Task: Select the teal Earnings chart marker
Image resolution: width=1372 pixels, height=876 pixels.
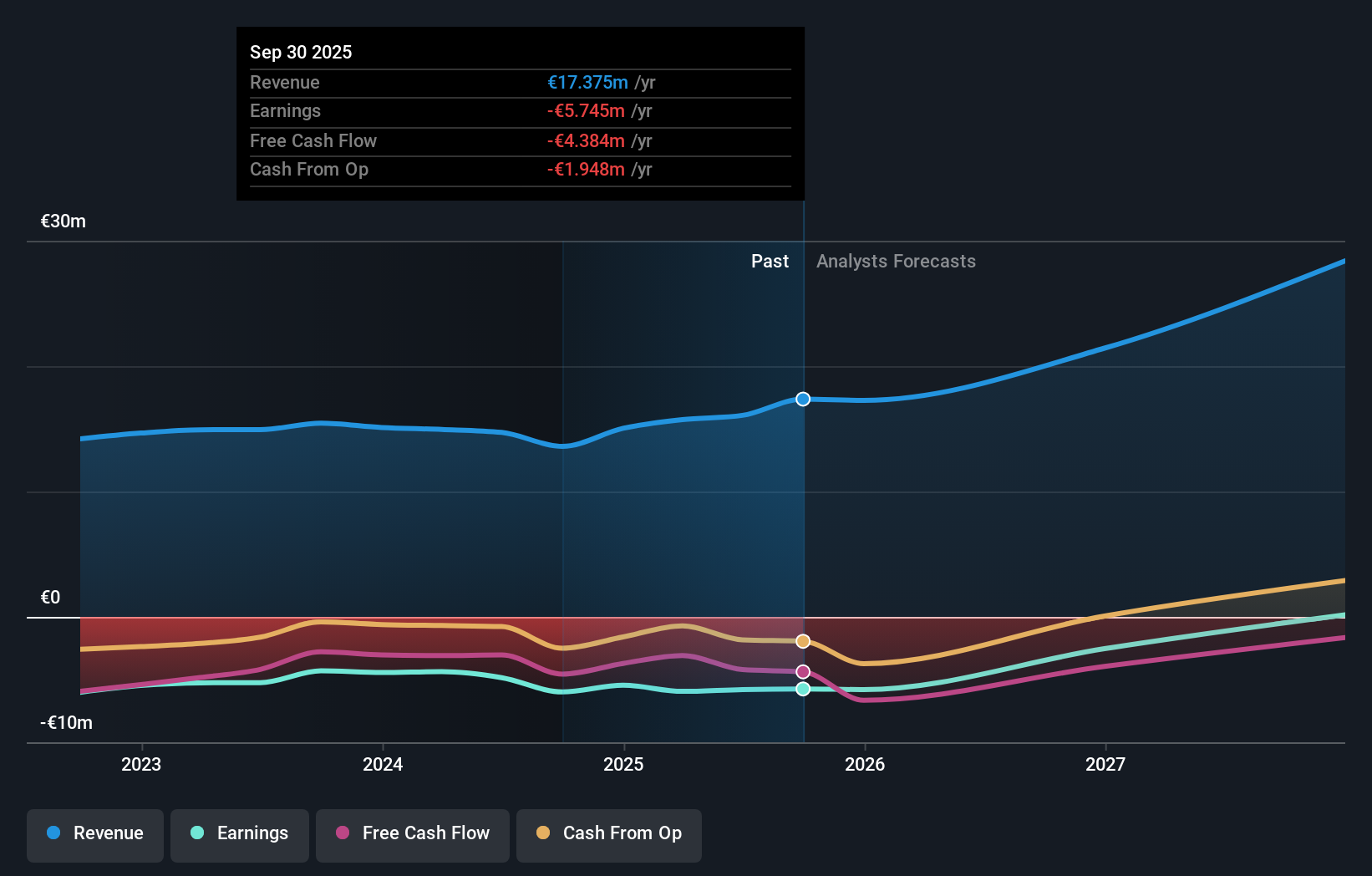Action: [x=802, y=689]
